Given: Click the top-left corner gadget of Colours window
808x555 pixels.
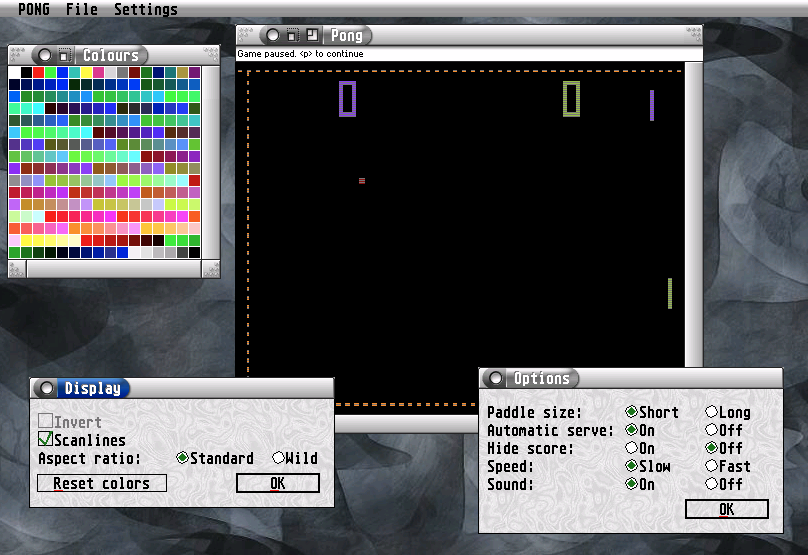Looking at the screenshot, I should (x=17, y=52).
